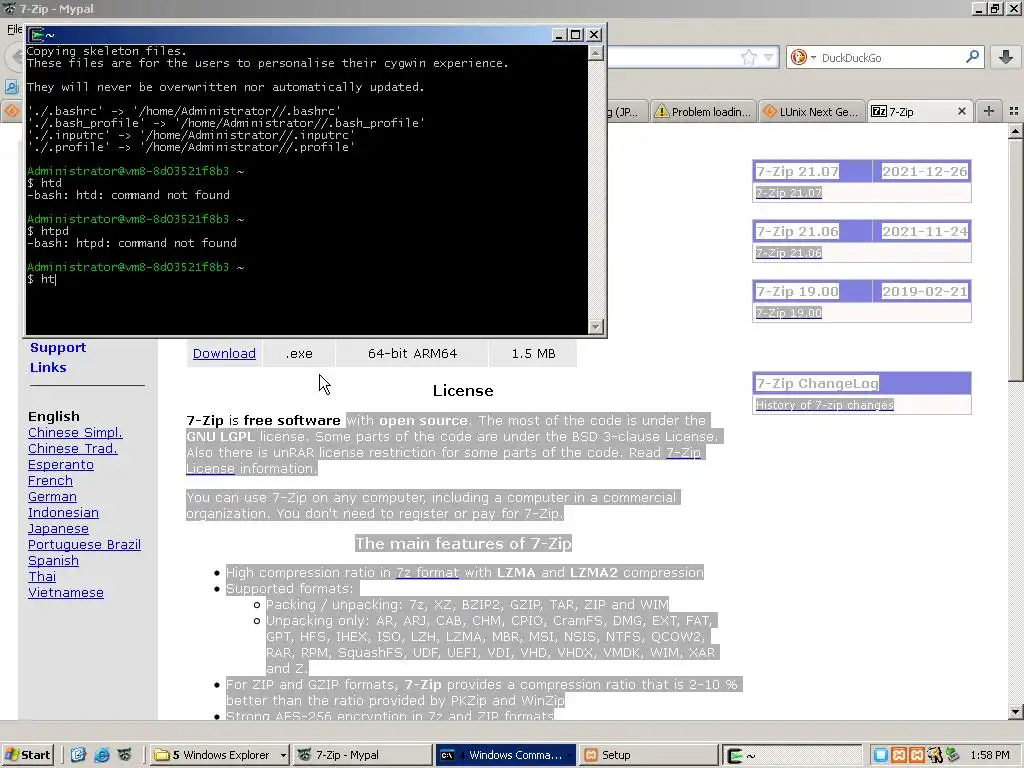Click first quick launch desktop icon
Image resolution: width=1024 pixels, height=768 pixels.
click(78, 755)
